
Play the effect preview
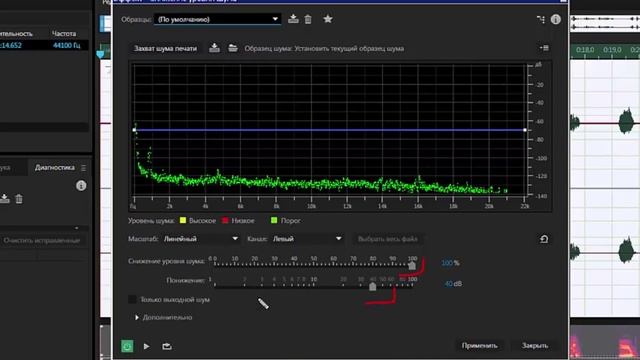[x=147, y=346]
